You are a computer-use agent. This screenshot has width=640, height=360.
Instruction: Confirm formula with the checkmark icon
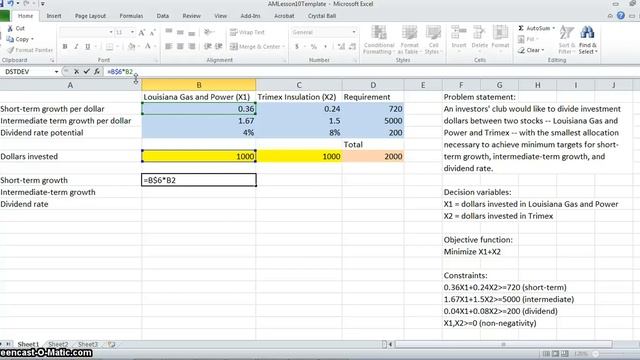point(87,71)
